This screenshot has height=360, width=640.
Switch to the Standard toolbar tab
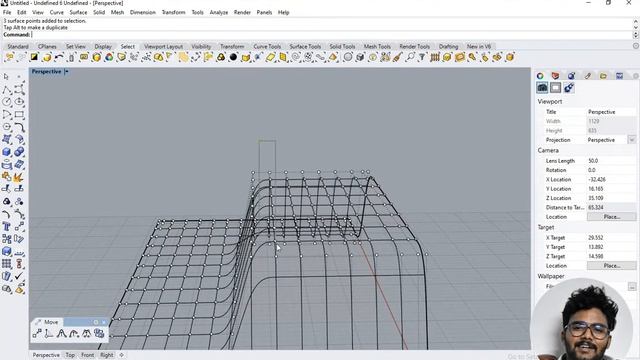pyautogui.click(x=18, y=47)
